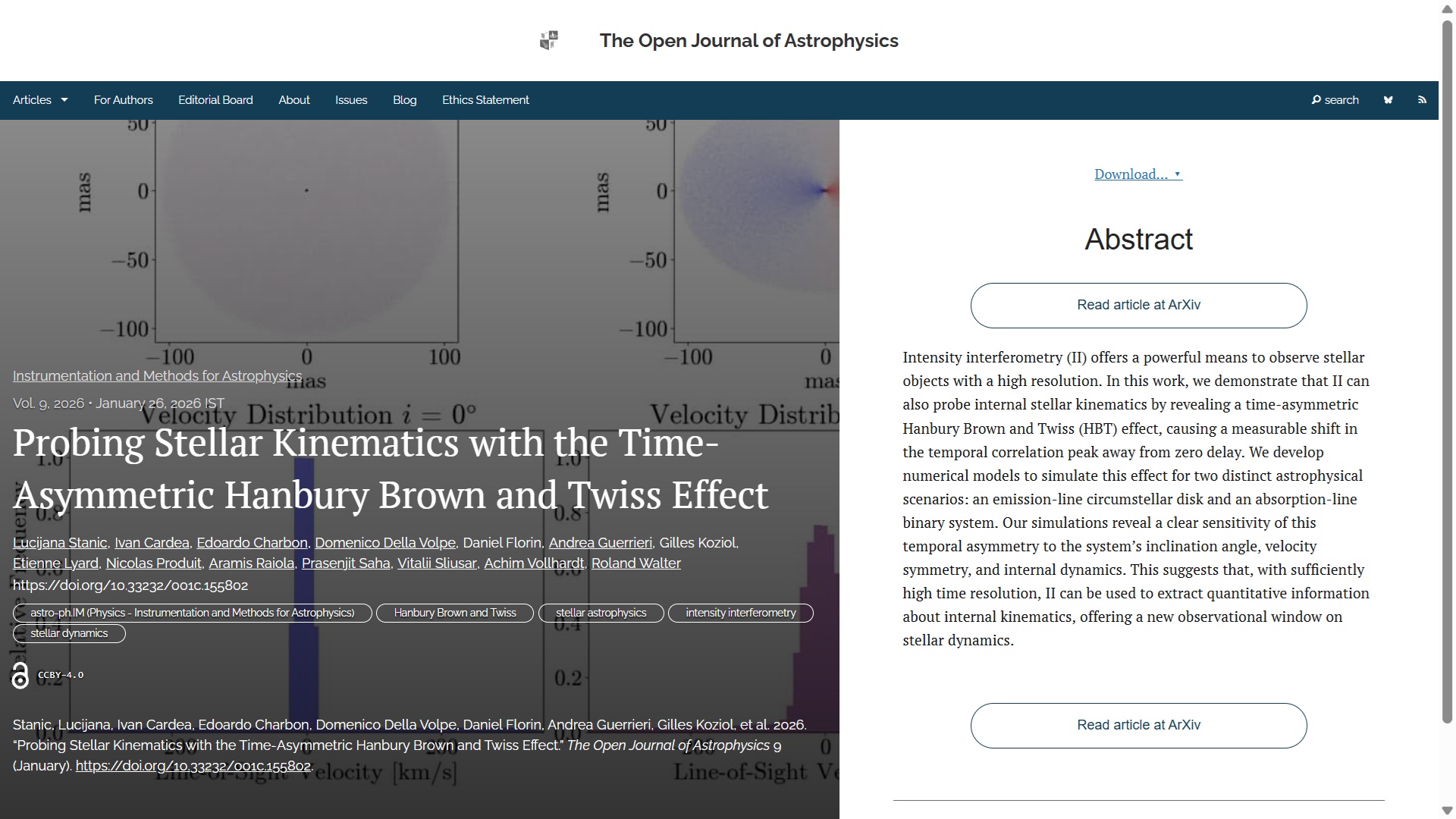Viewport: 1456px width, 819px height.
Task: Open the RSS feed icon
Action: 1422,100
